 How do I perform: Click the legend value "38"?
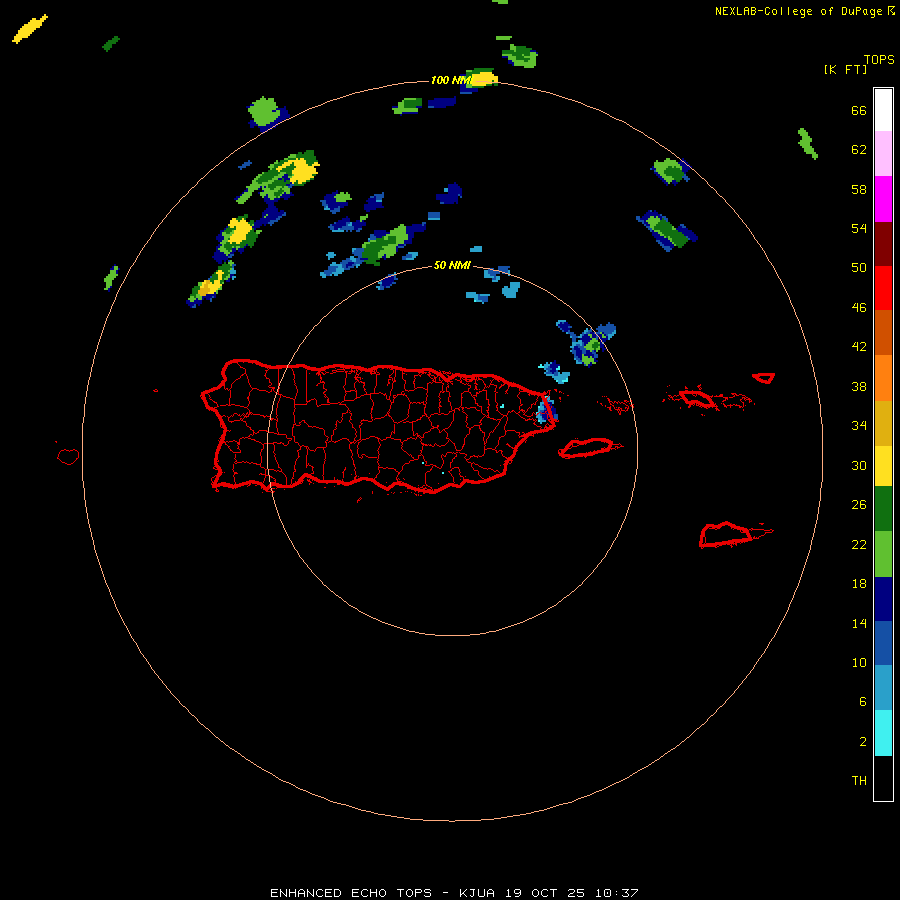[859, 387]
